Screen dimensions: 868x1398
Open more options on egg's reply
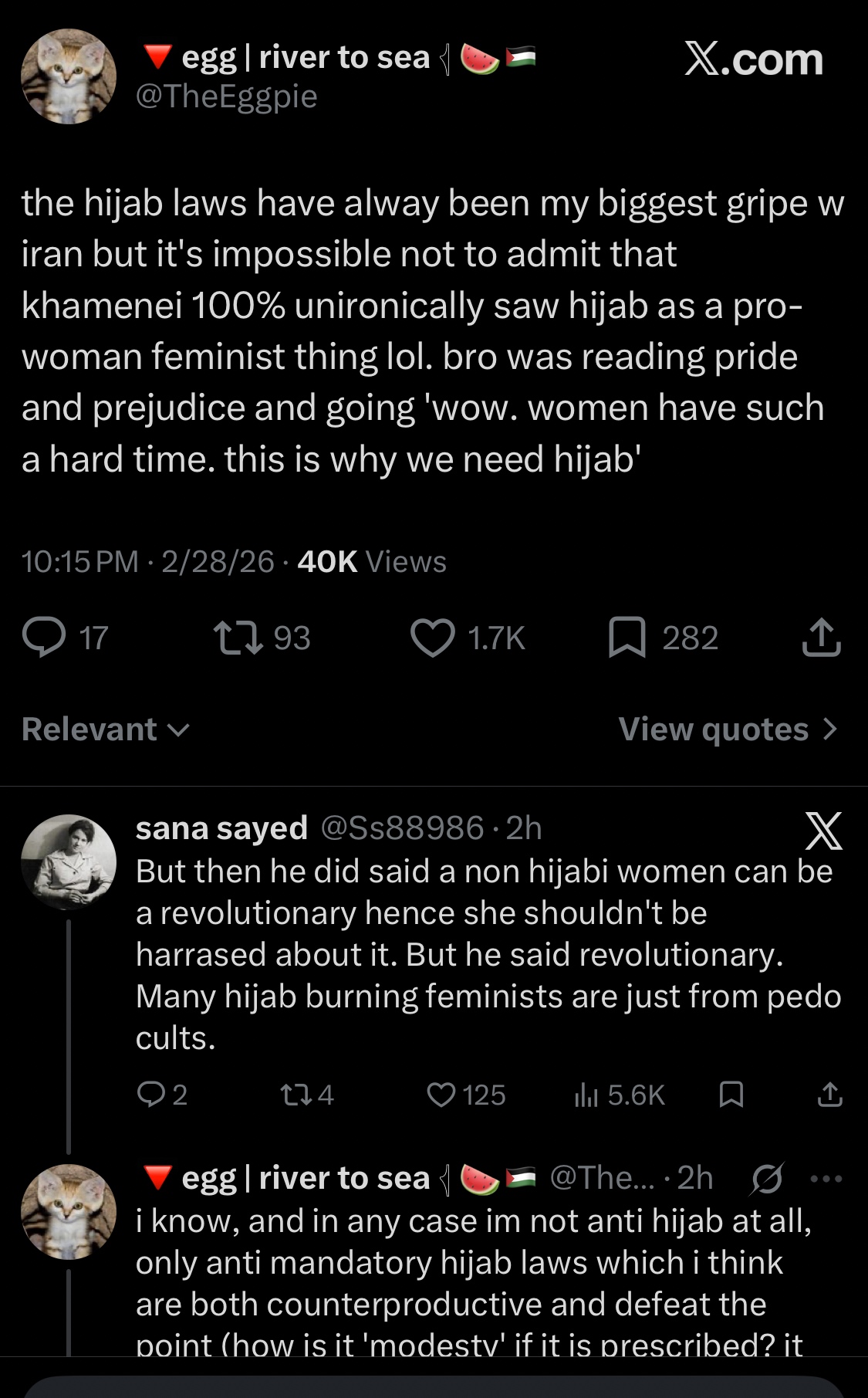point(826,1179)
